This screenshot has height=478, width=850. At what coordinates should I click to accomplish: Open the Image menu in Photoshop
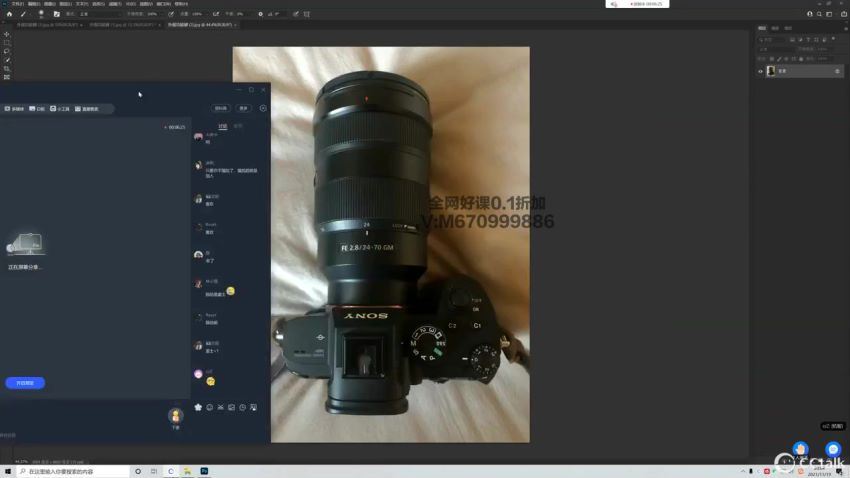[x=49, y=4]
